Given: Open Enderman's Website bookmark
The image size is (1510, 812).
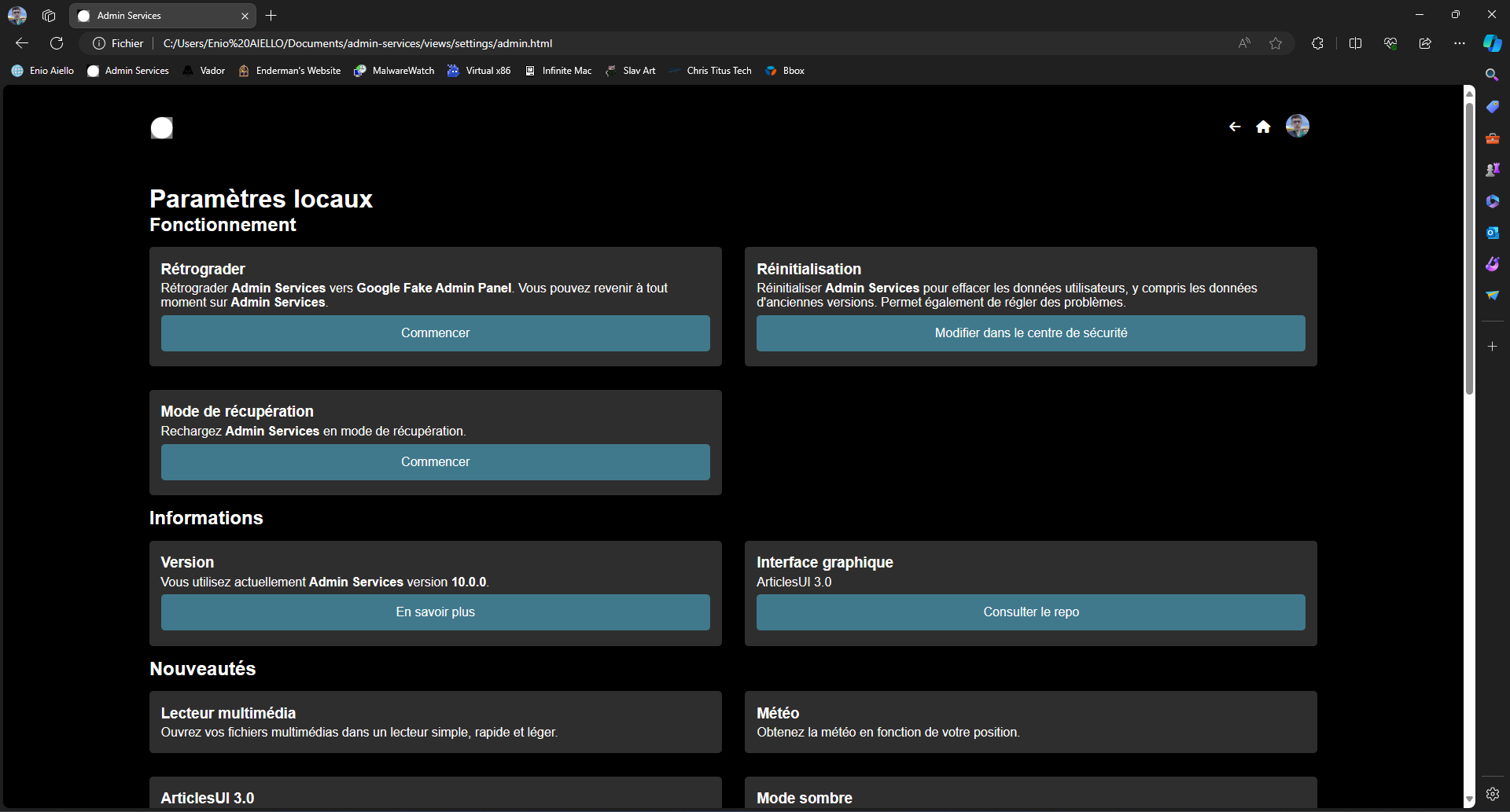Looking at the screenshot, I should [x=290, y=71].
